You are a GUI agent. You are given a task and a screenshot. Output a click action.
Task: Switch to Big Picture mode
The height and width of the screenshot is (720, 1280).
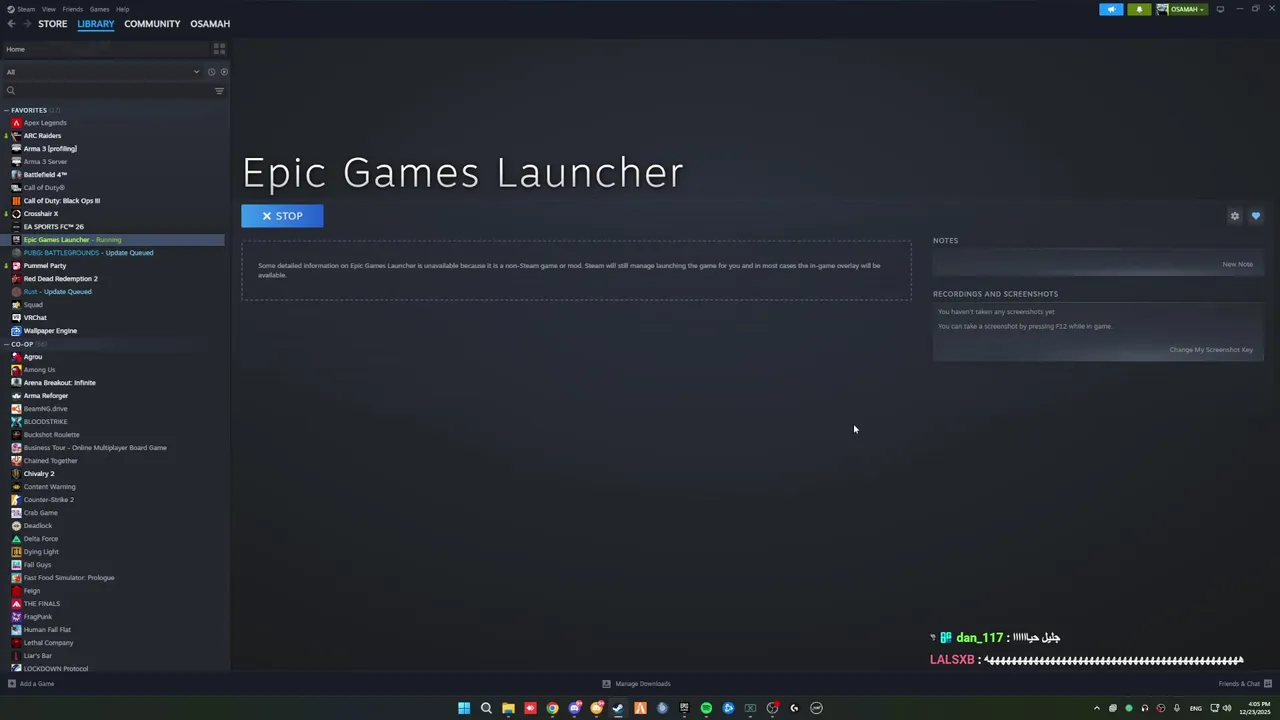click(1220, 9)
